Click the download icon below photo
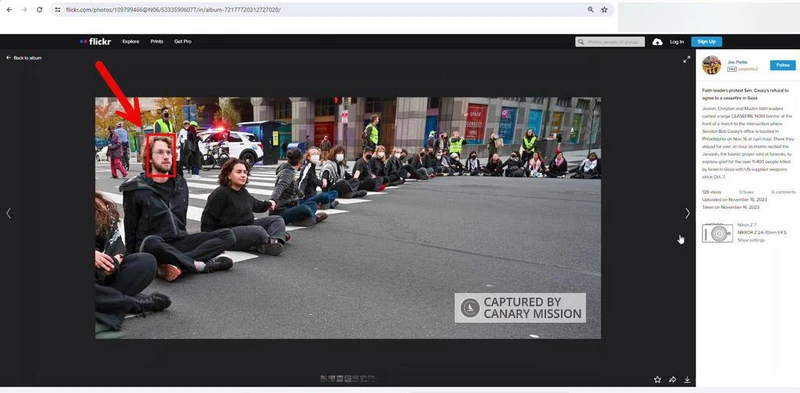 tap(687, 379)
